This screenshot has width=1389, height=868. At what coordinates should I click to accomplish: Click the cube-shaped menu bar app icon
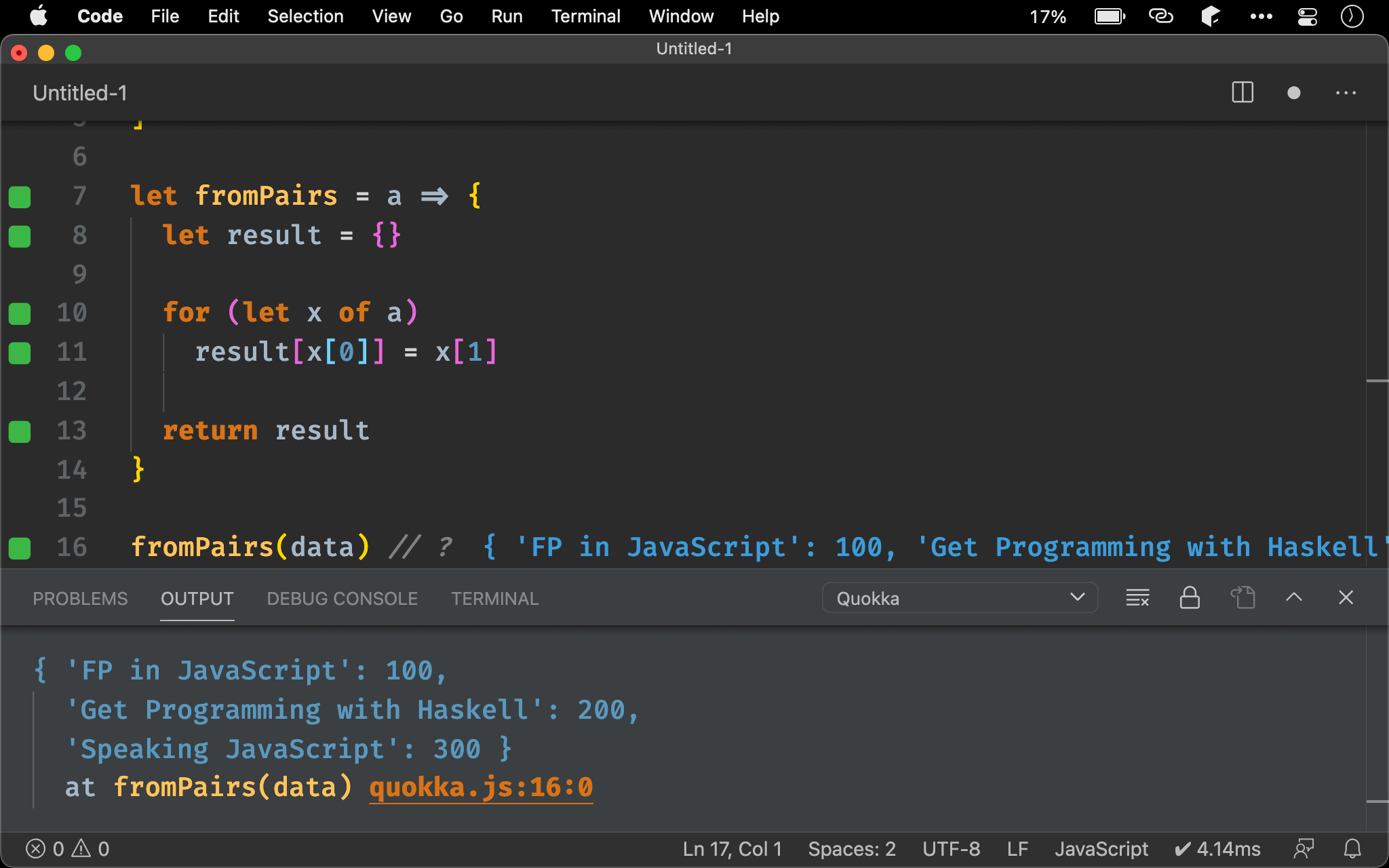tap(1211, 16)
